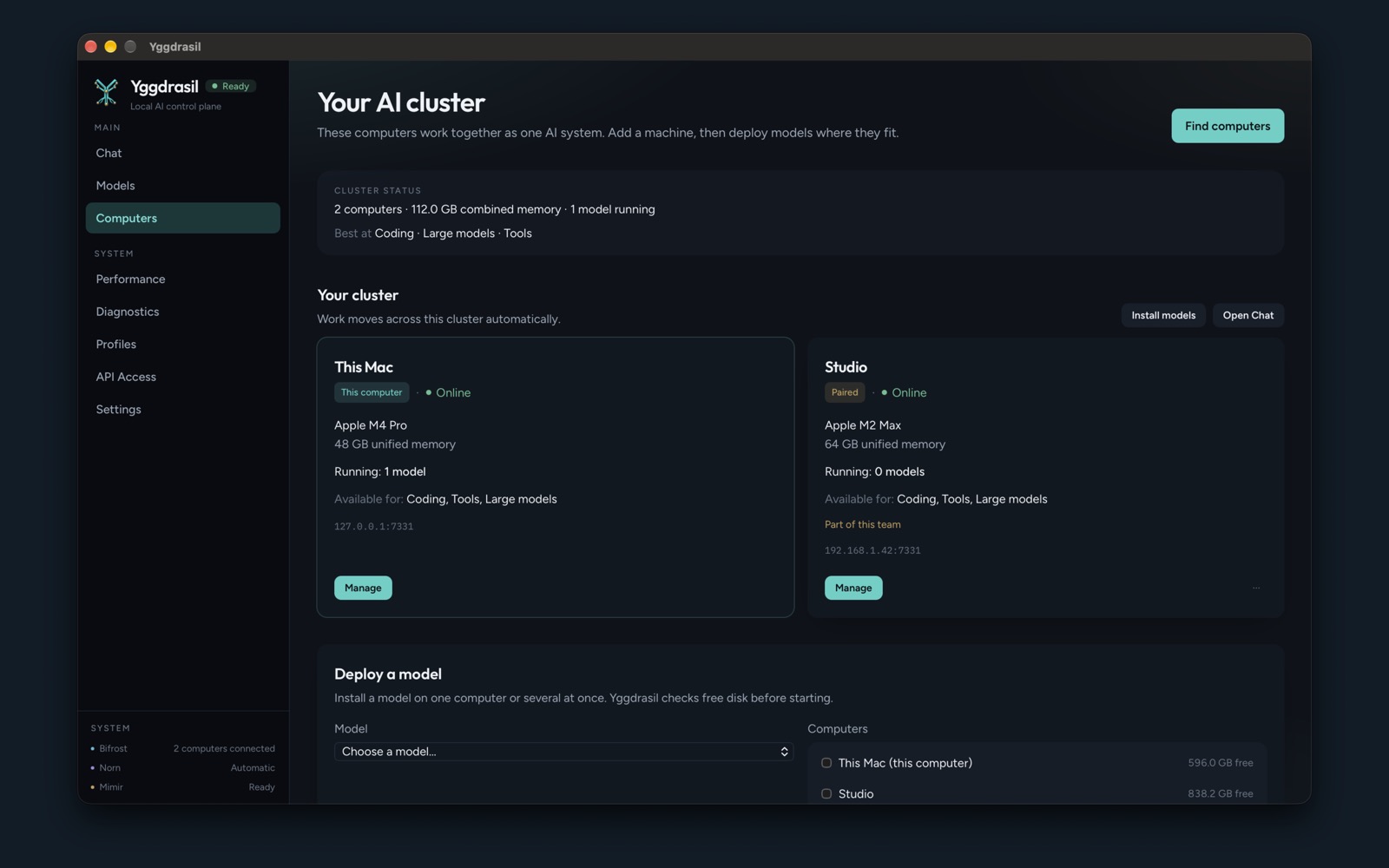The width and height of the screenshot is (1389, 868).
Task: Click the Yggdrasil tree logo icon
Action: [x=106, y=91]
